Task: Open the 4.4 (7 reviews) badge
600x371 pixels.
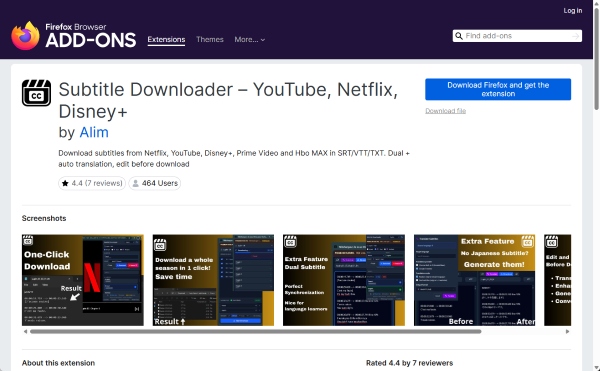Action: (92, 183)
